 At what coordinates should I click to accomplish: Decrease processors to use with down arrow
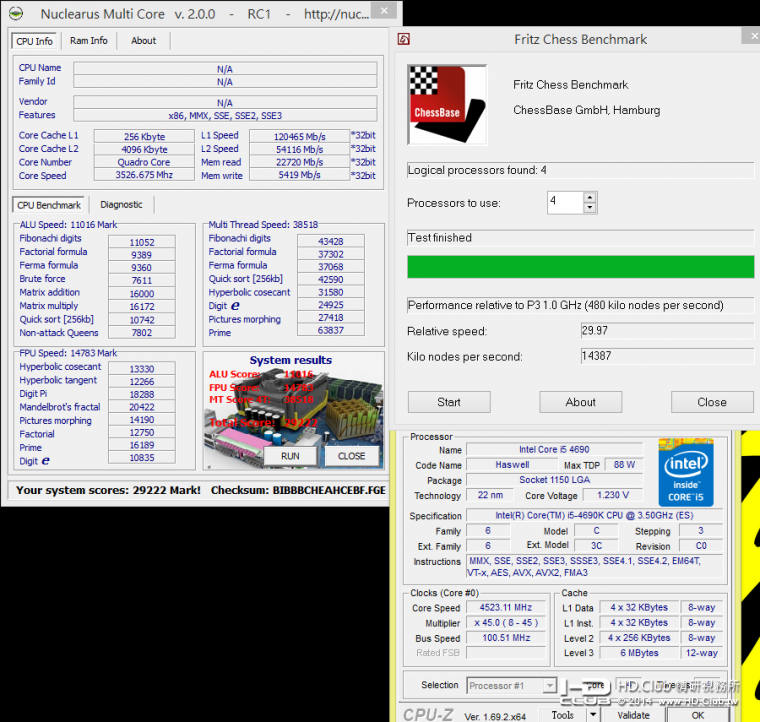590,208
